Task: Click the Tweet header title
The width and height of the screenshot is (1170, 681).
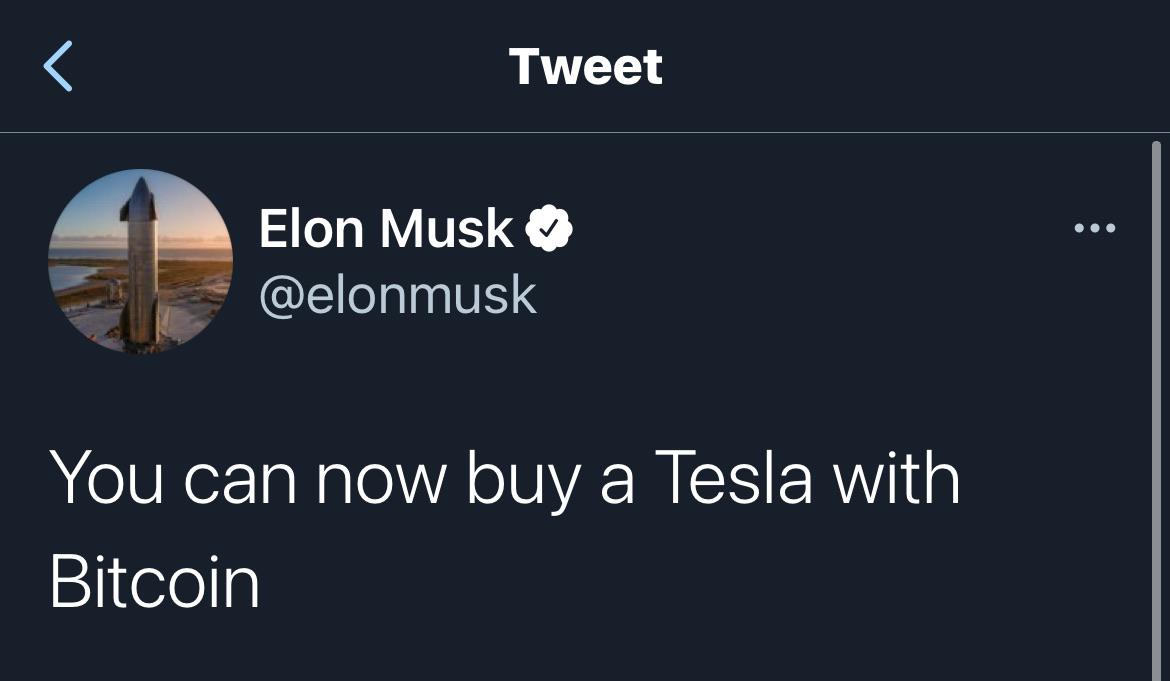Action: 585,66
